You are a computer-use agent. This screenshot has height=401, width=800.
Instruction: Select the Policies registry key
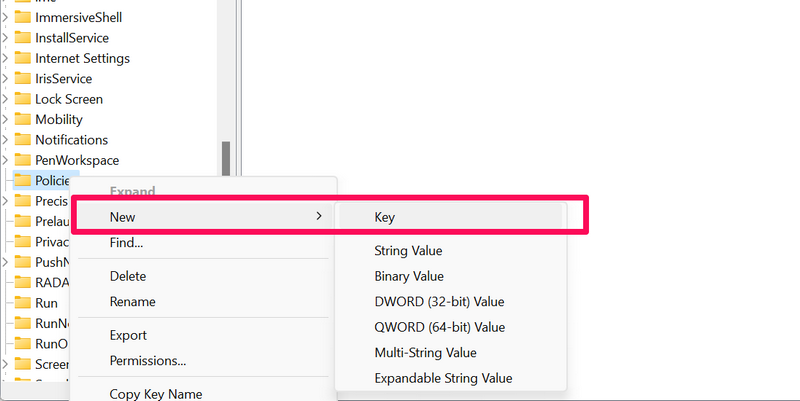[52, 181]
